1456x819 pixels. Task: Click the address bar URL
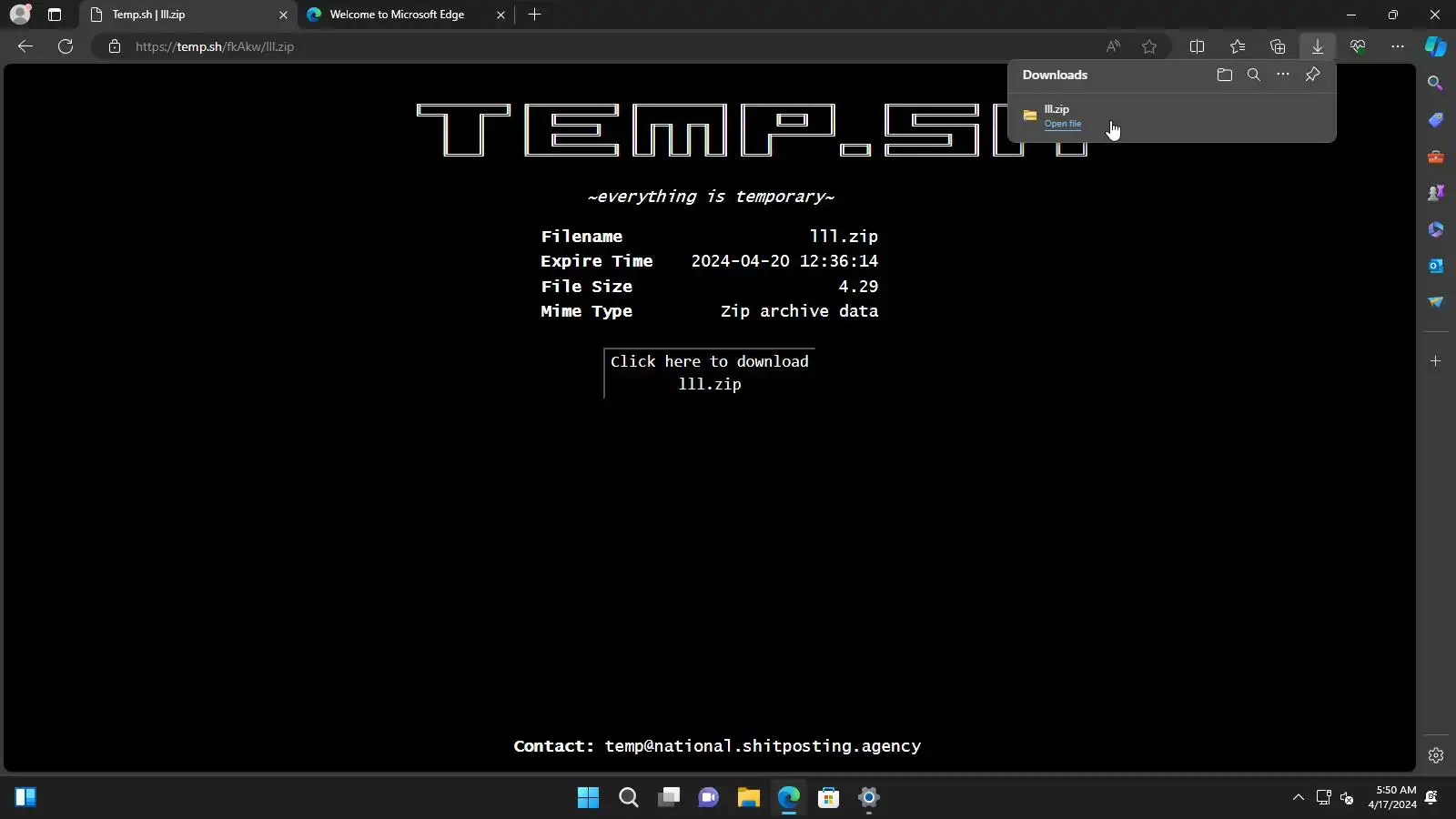coord(215,46)
